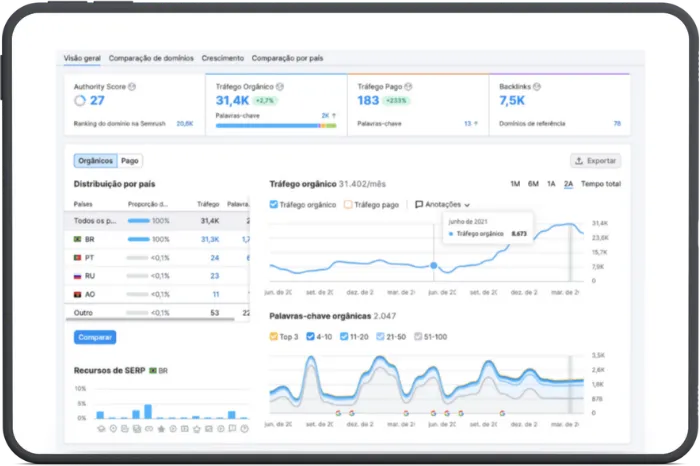Click the up arrow next to 2K keywords
Viewport: 700px width, 466px height.
tap(334, 116)
